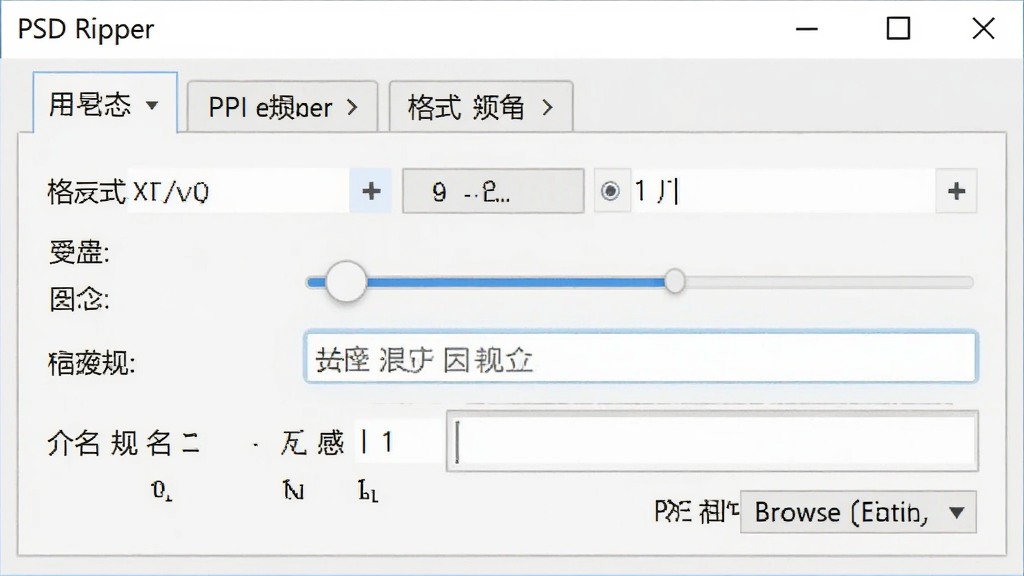1024x576 pixels.
Task: Click the highlighted text field with Chinese text
Action: click(641, 357)
